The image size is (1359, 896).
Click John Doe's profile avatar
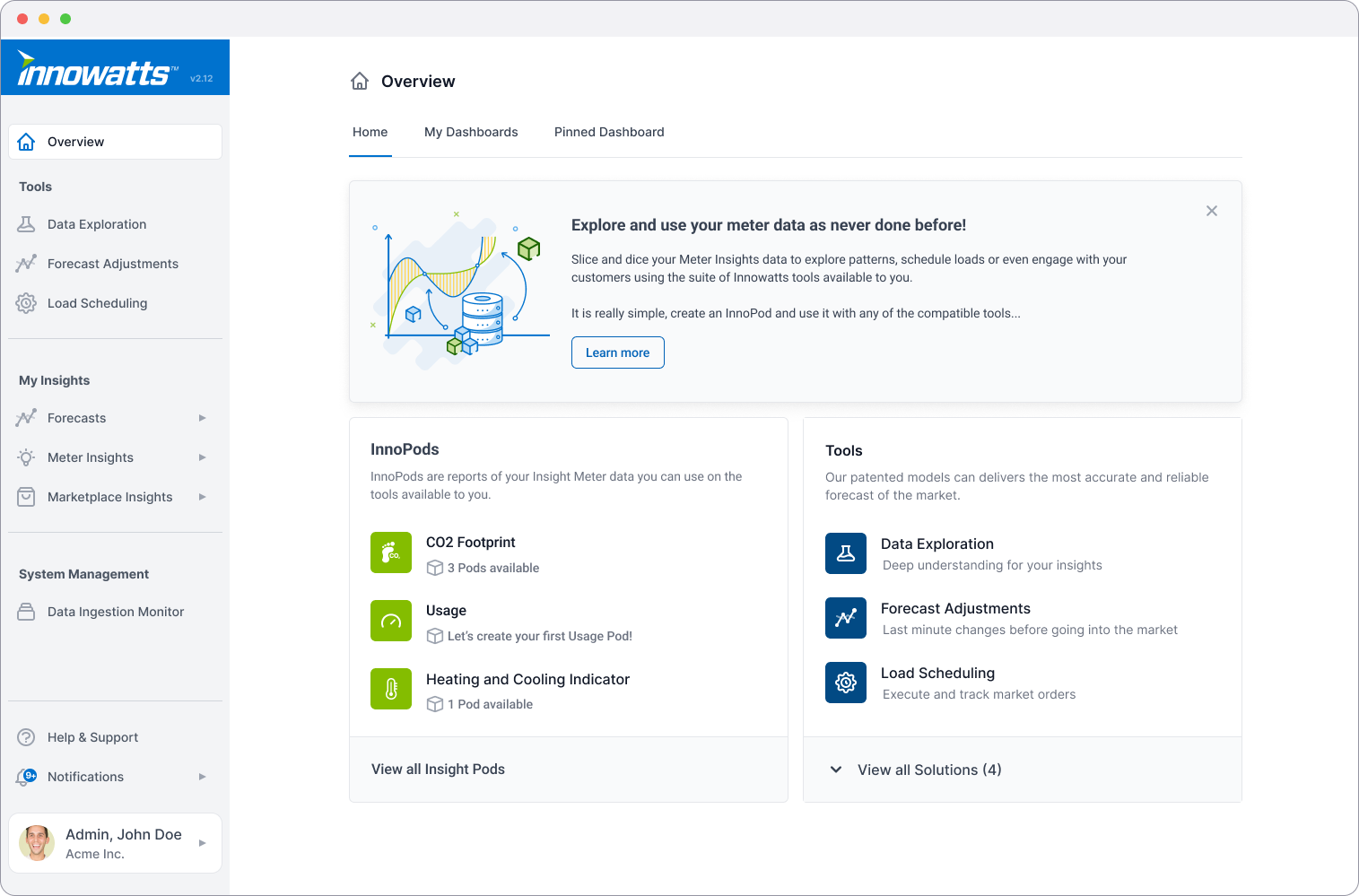pos(37,843)
